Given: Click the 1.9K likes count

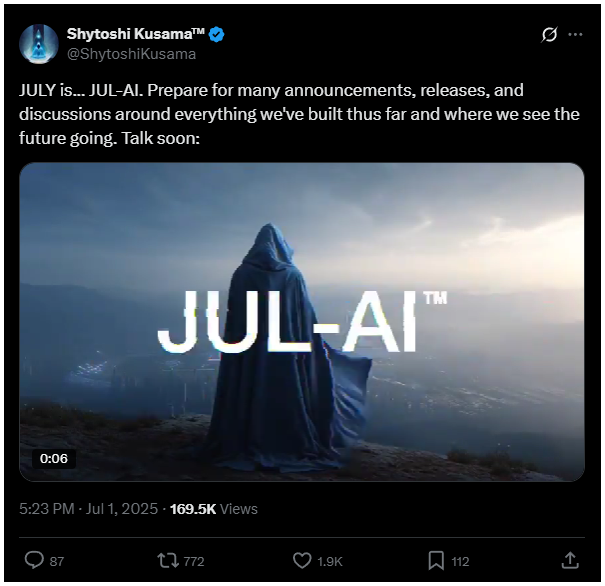Looking at the screenshot, I should coord(330,561).
